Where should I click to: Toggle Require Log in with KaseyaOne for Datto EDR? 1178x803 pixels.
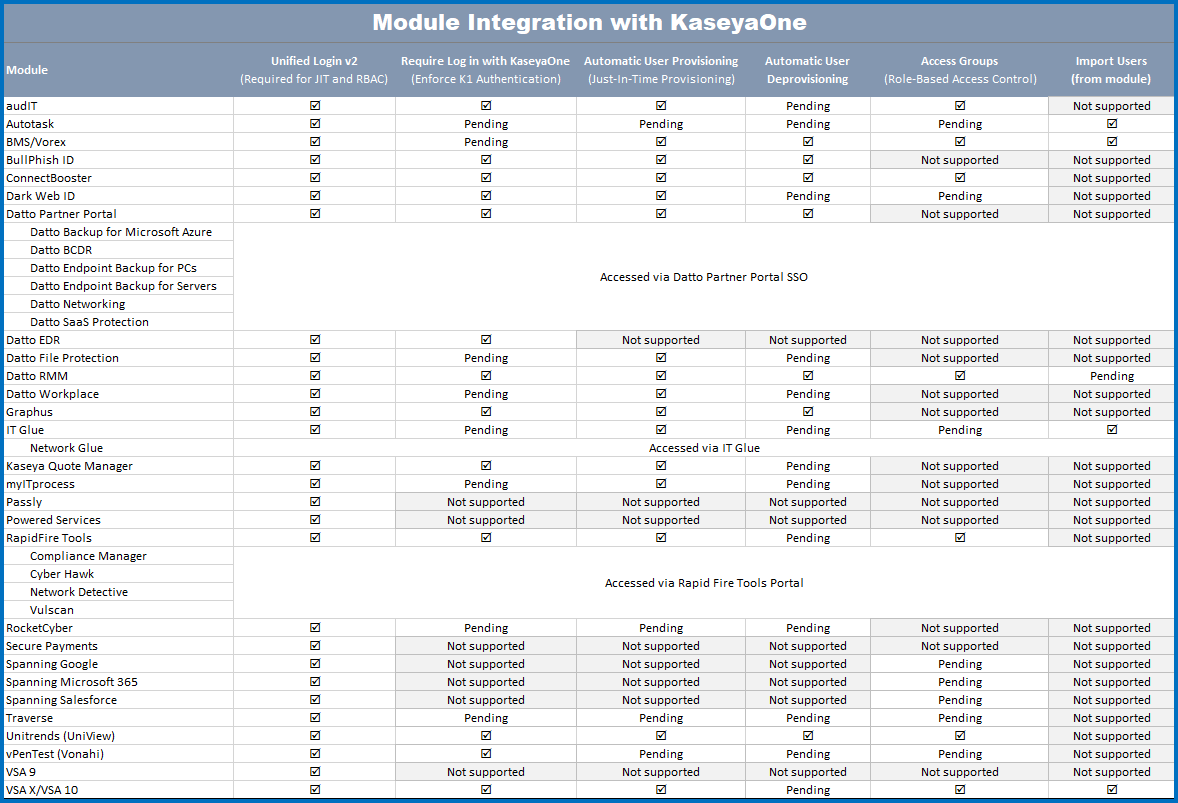[485, 340]
